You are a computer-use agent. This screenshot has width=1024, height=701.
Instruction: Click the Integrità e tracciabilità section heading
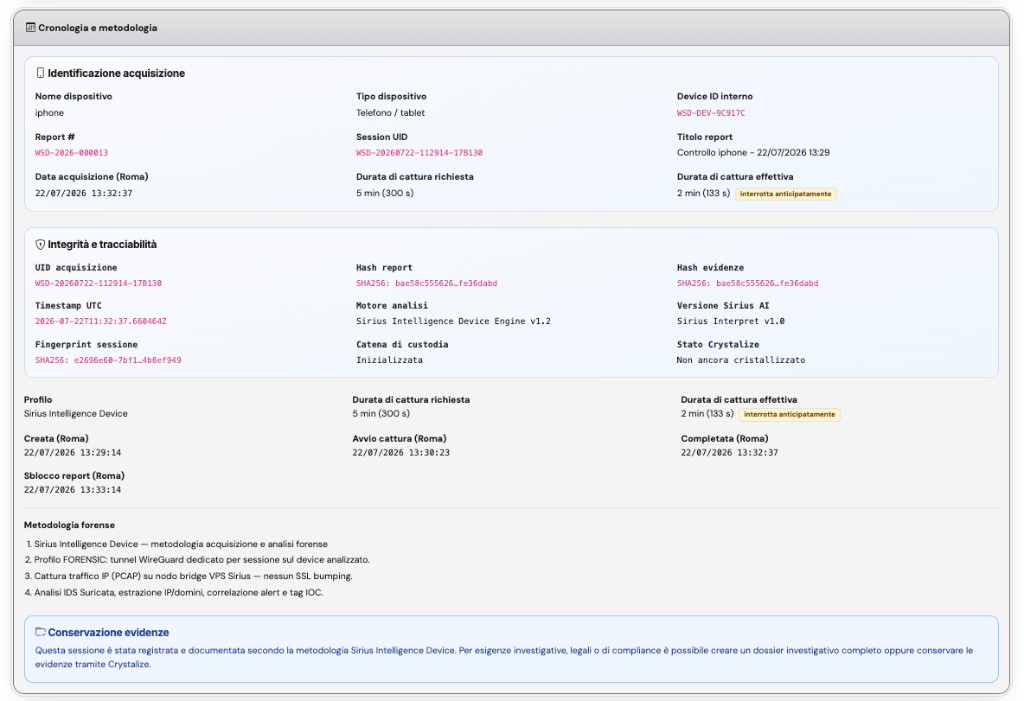102,244
